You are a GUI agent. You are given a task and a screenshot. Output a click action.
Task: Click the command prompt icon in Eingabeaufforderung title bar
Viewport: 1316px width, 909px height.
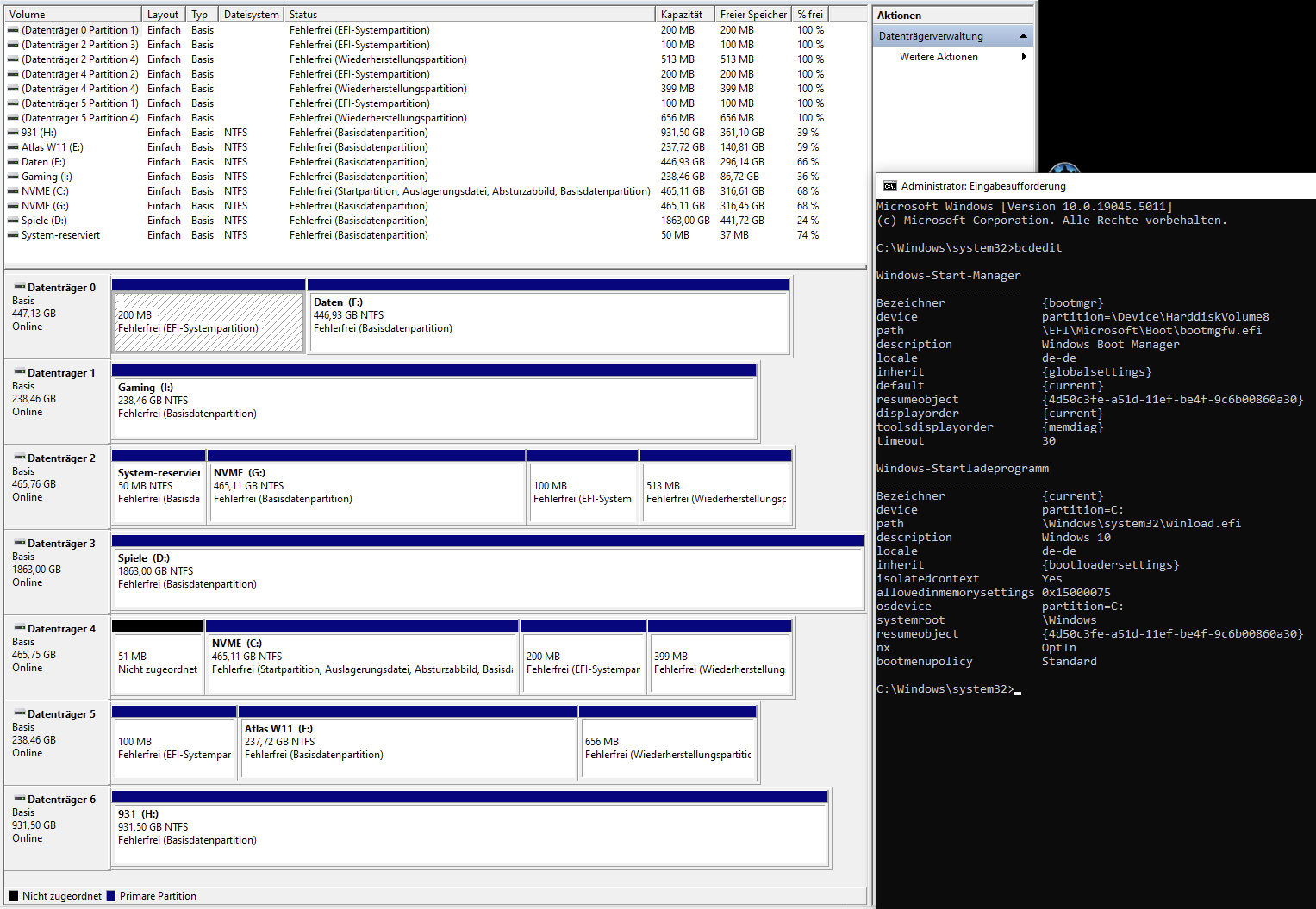click(x=890, y=186)
